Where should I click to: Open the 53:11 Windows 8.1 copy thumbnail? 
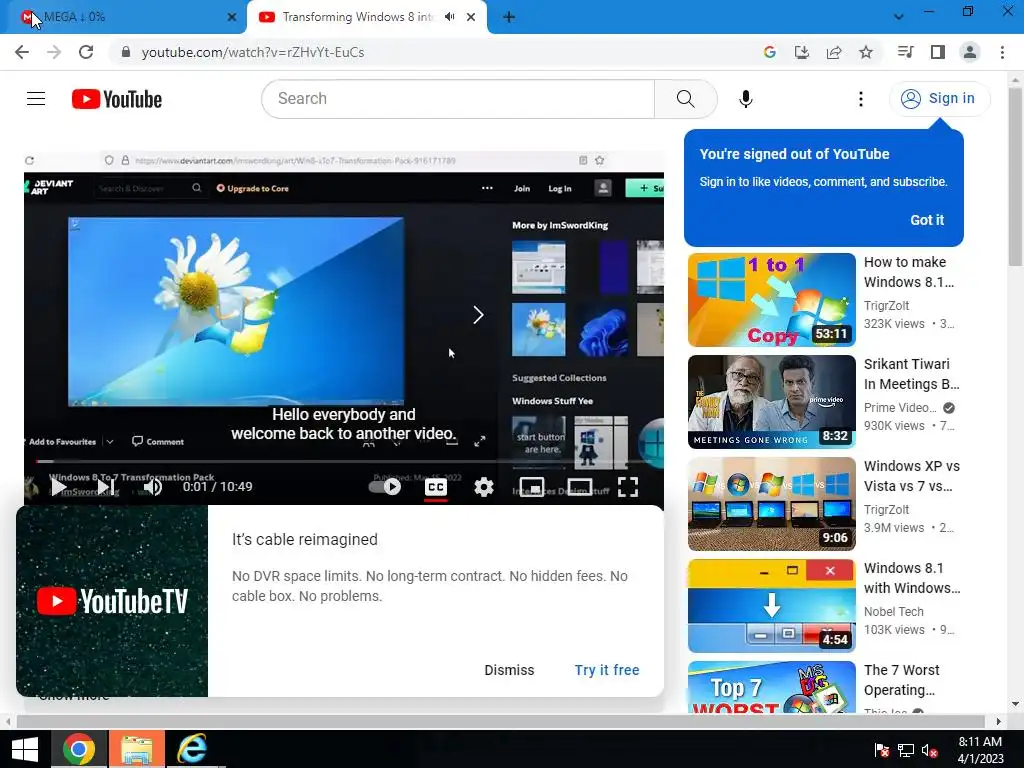click(771, 300)
